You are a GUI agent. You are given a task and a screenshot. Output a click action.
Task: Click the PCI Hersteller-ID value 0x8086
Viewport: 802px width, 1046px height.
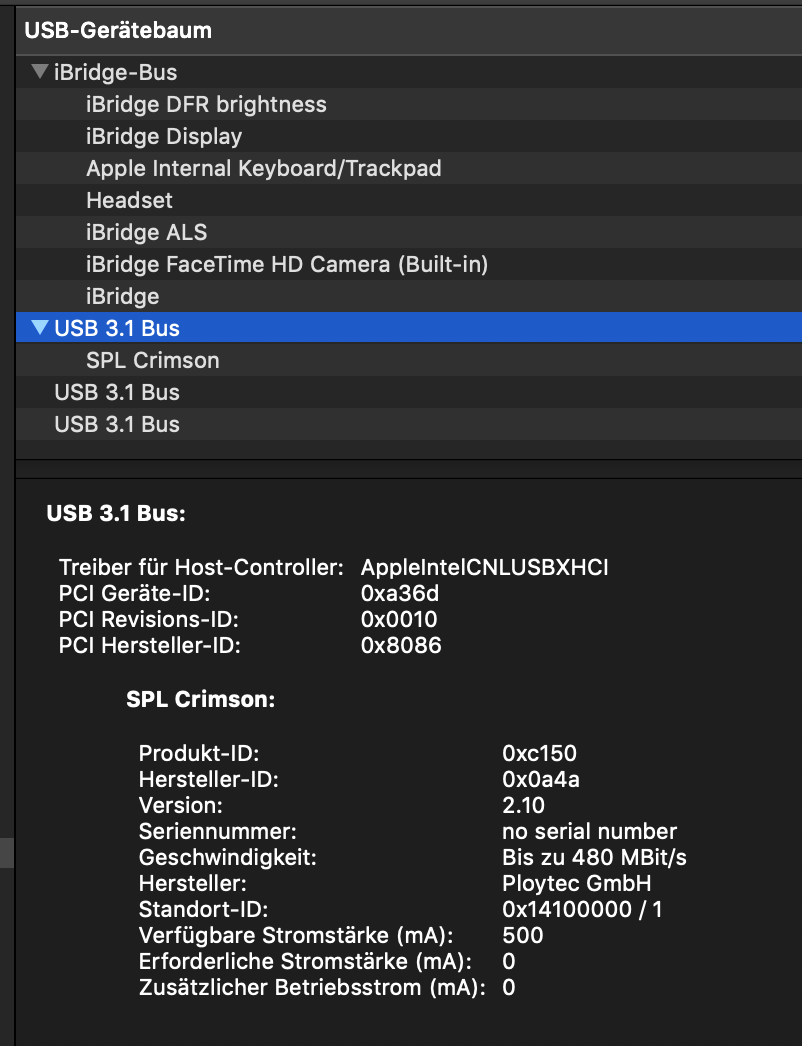tap(400, 646)
